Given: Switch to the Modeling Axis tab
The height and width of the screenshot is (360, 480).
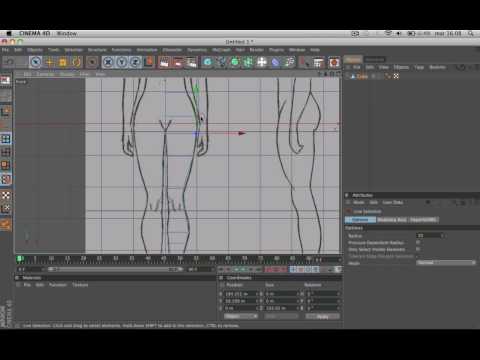Looking at the screenshot, I should coord(392,220).
